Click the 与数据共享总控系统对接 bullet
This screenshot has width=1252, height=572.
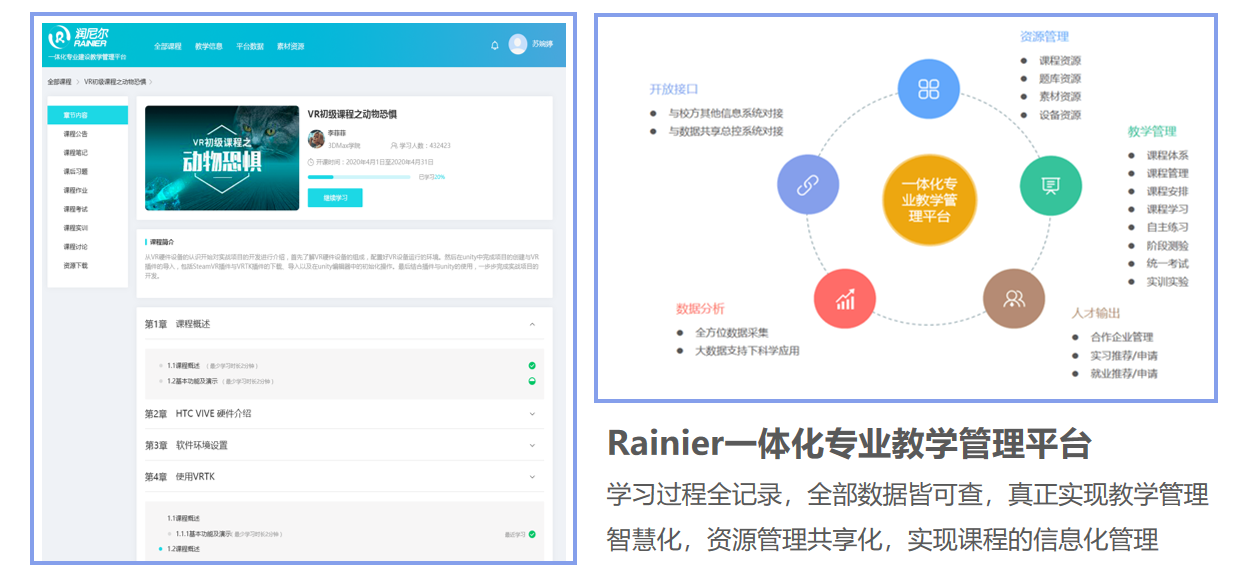726,131
